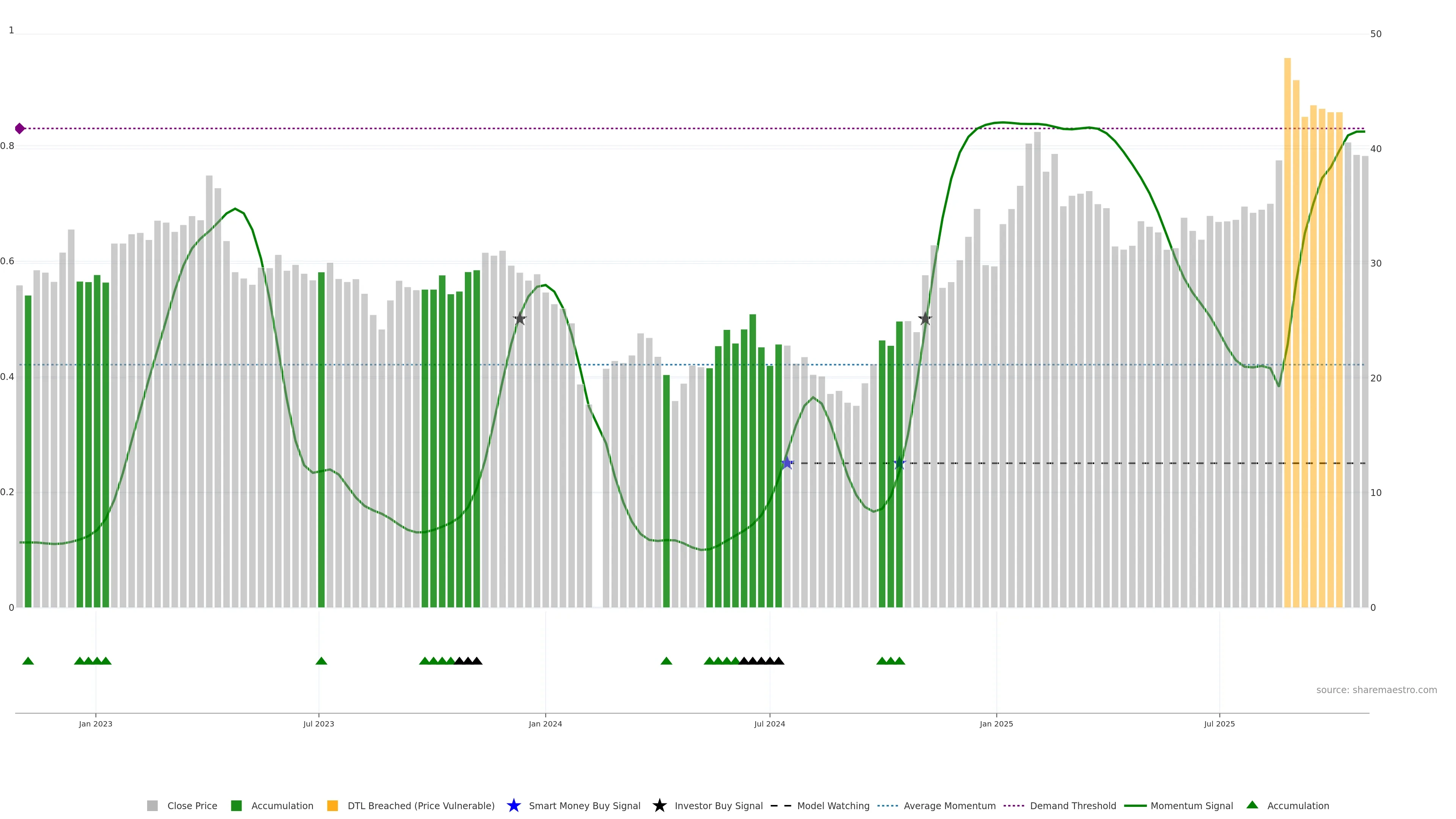Toggle Close Price series in legend
Screen dimensions: 1456x819
point(191,805)
